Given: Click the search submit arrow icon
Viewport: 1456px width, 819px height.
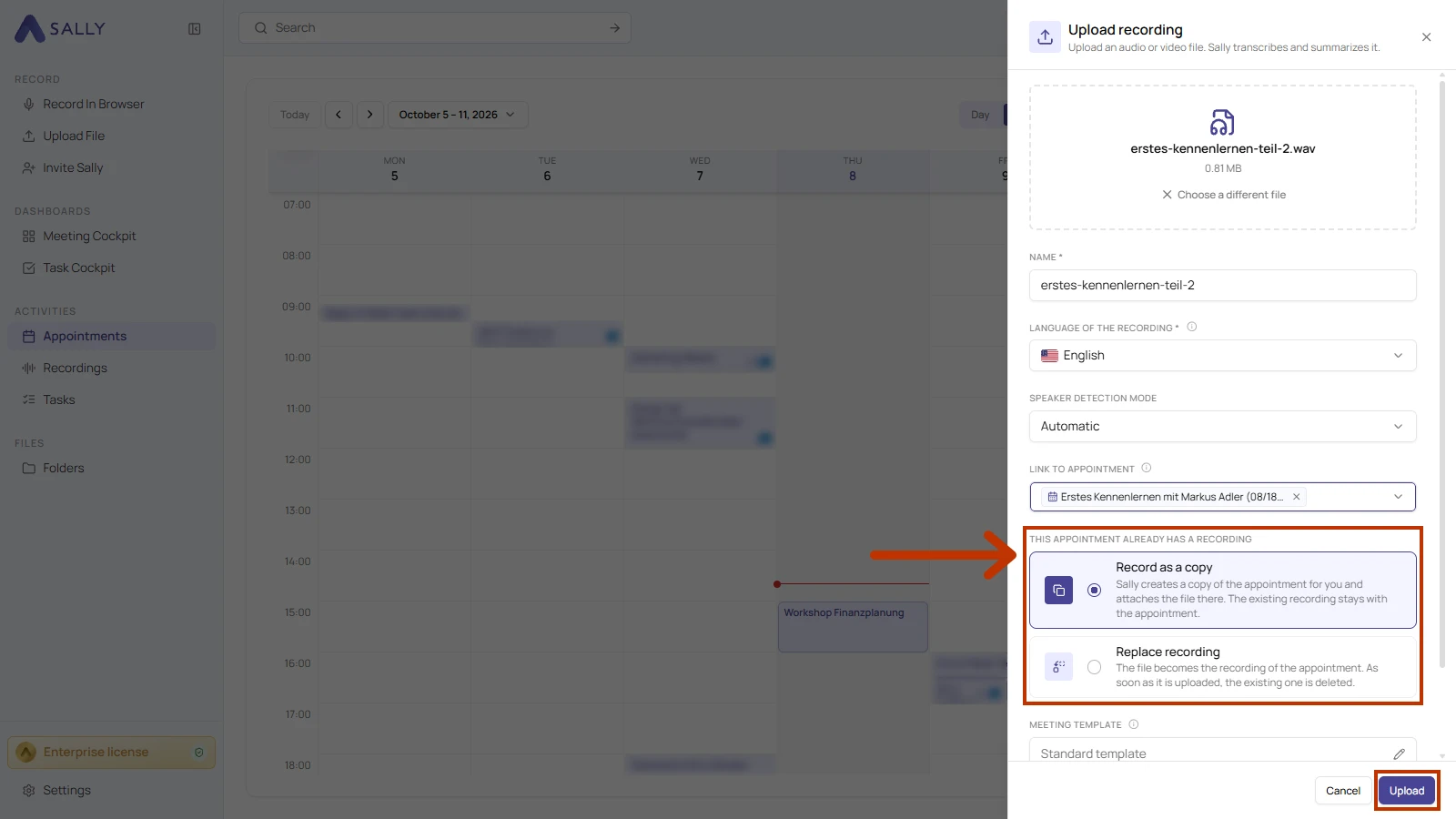Looking at the screenshot, I should tap(615, 28).
